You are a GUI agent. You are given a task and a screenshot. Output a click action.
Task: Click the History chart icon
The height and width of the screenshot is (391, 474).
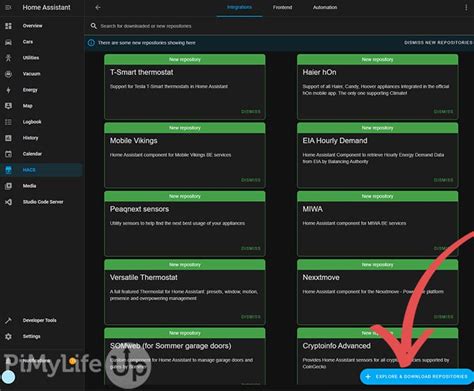coord(8,138)
